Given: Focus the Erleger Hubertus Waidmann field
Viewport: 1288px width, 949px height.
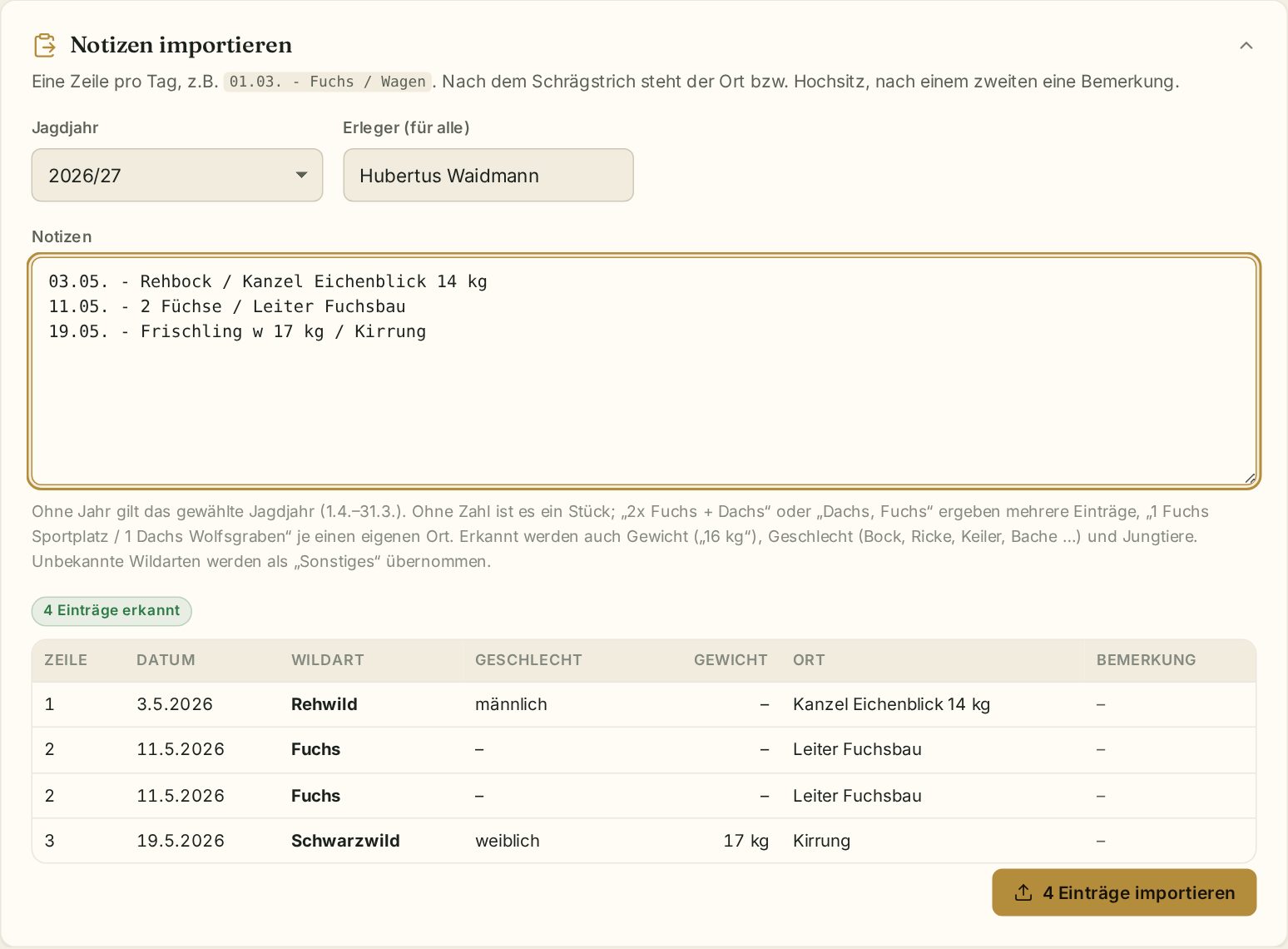Looking at the screenshot, I should [x=488, y=175].
